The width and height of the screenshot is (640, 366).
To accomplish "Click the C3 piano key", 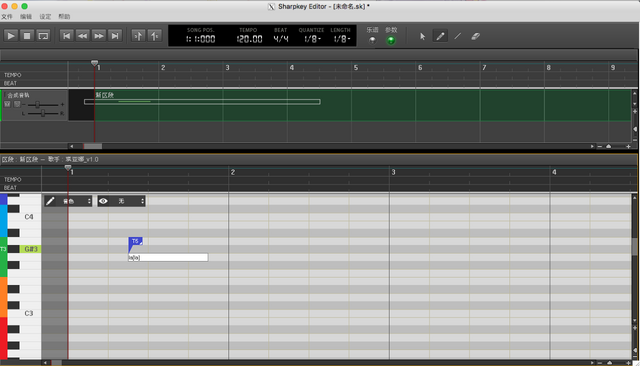I will click(x=29, y=313).
